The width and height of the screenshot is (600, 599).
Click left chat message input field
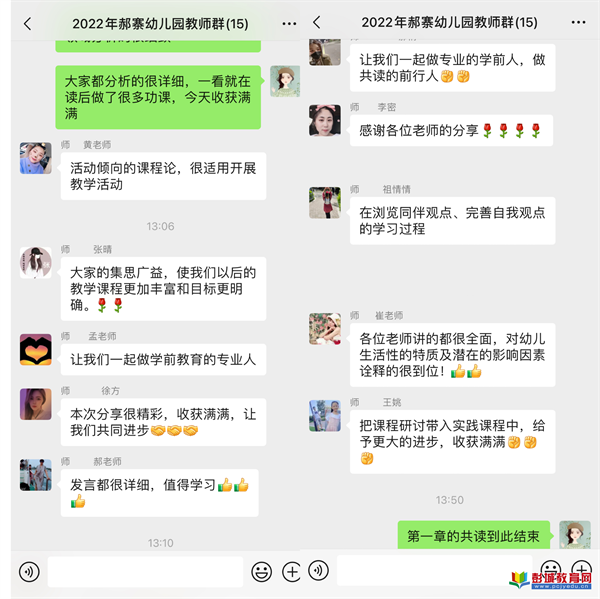point(145,572)
